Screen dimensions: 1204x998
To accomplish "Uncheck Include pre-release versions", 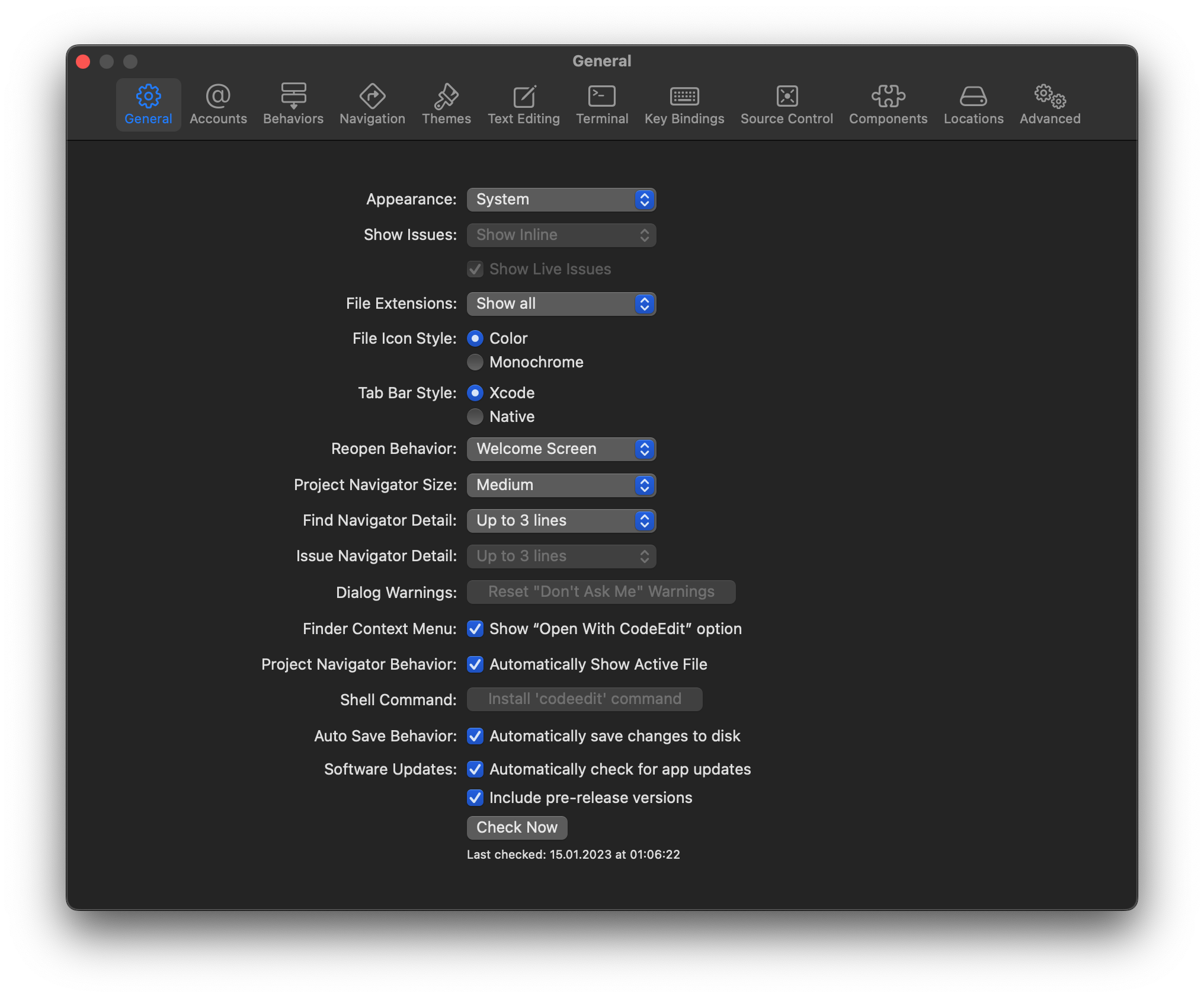I will coord(475,798).
